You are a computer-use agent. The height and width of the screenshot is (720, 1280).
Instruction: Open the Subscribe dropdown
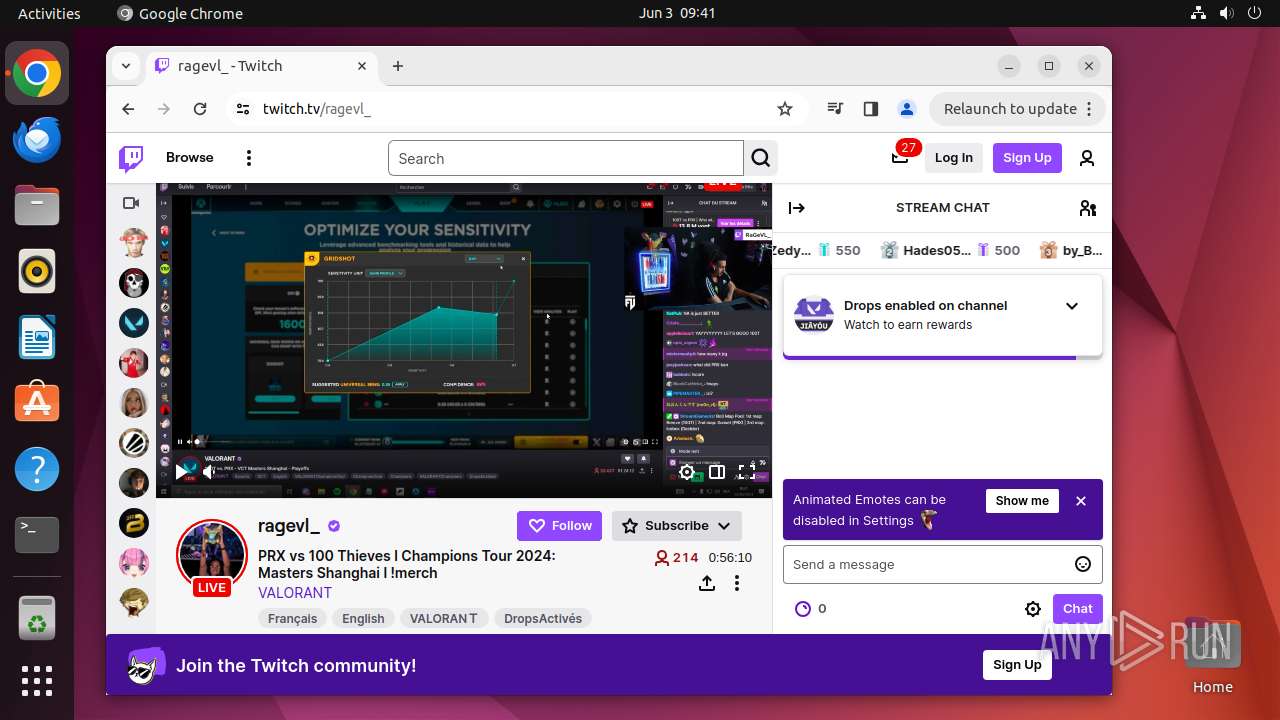coord(677,526)
